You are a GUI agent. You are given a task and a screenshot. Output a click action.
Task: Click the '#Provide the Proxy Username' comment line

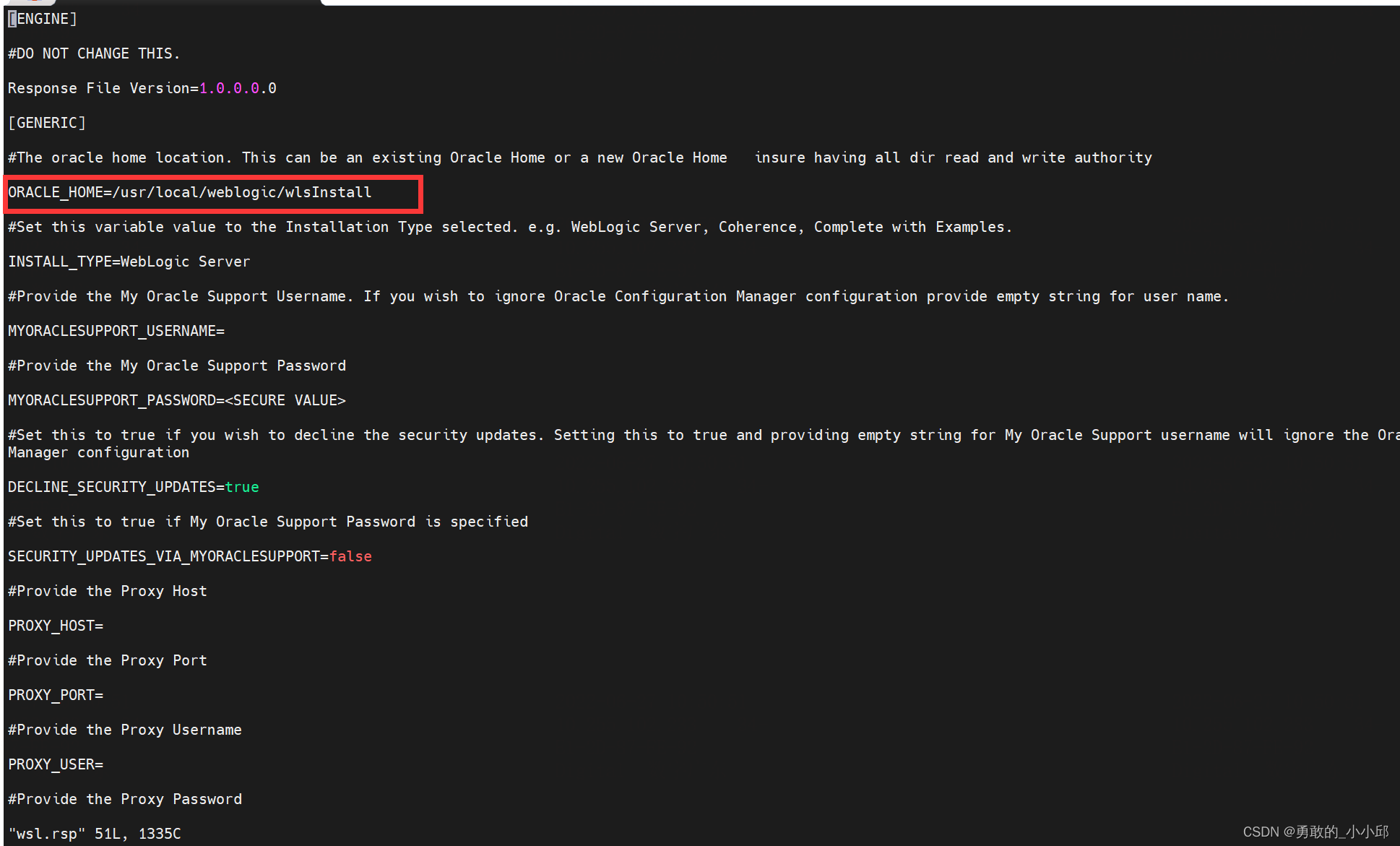125,730
